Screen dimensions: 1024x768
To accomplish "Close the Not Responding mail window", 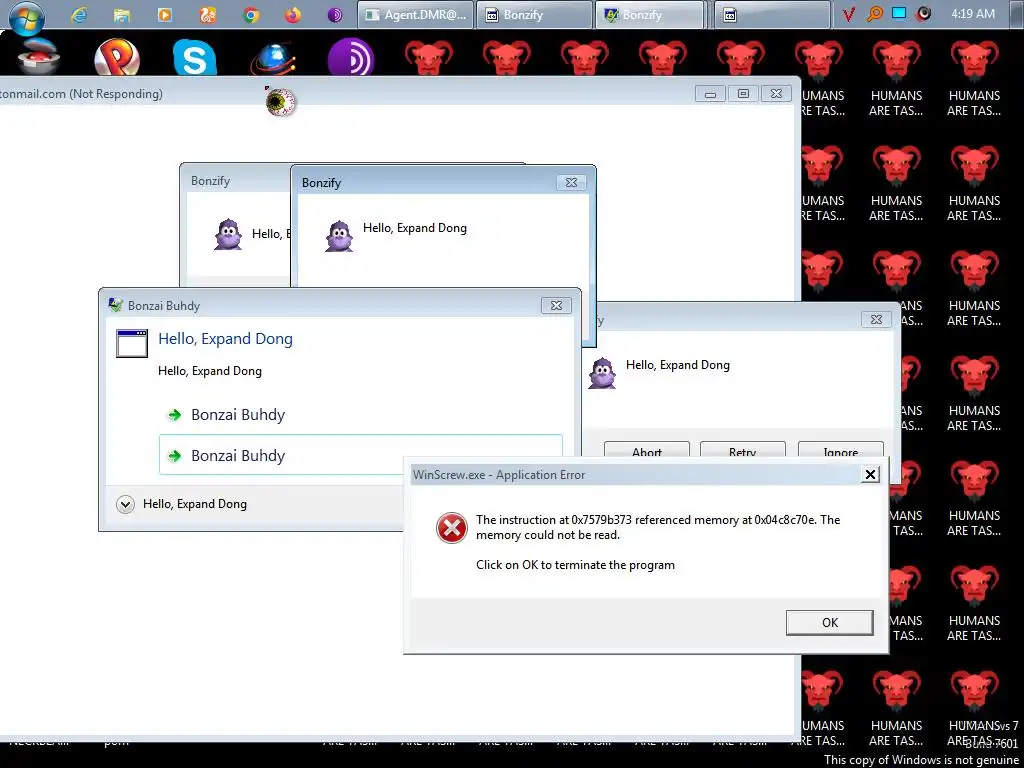I will click(776, 94).
